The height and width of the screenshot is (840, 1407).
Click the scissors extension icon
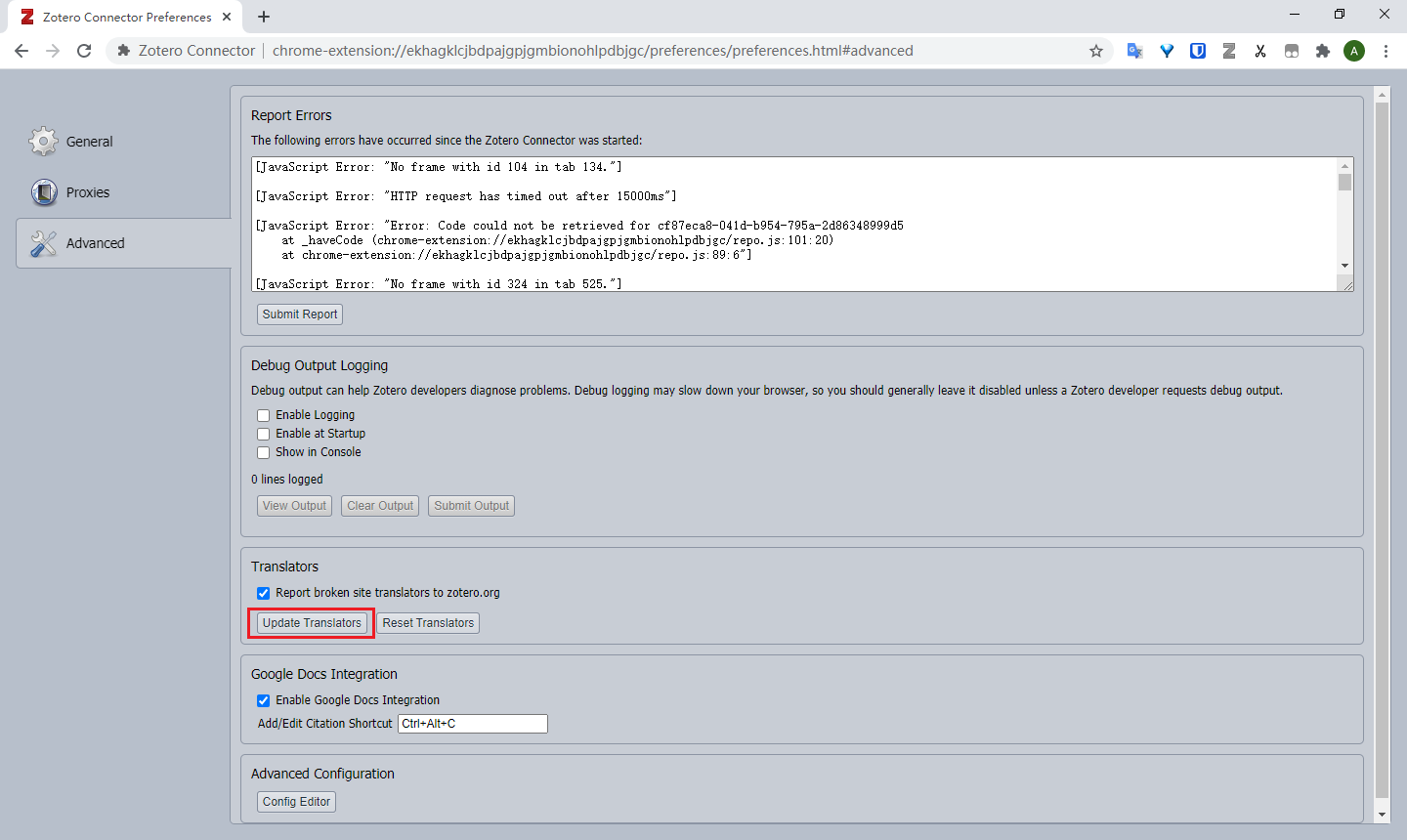1260,51
